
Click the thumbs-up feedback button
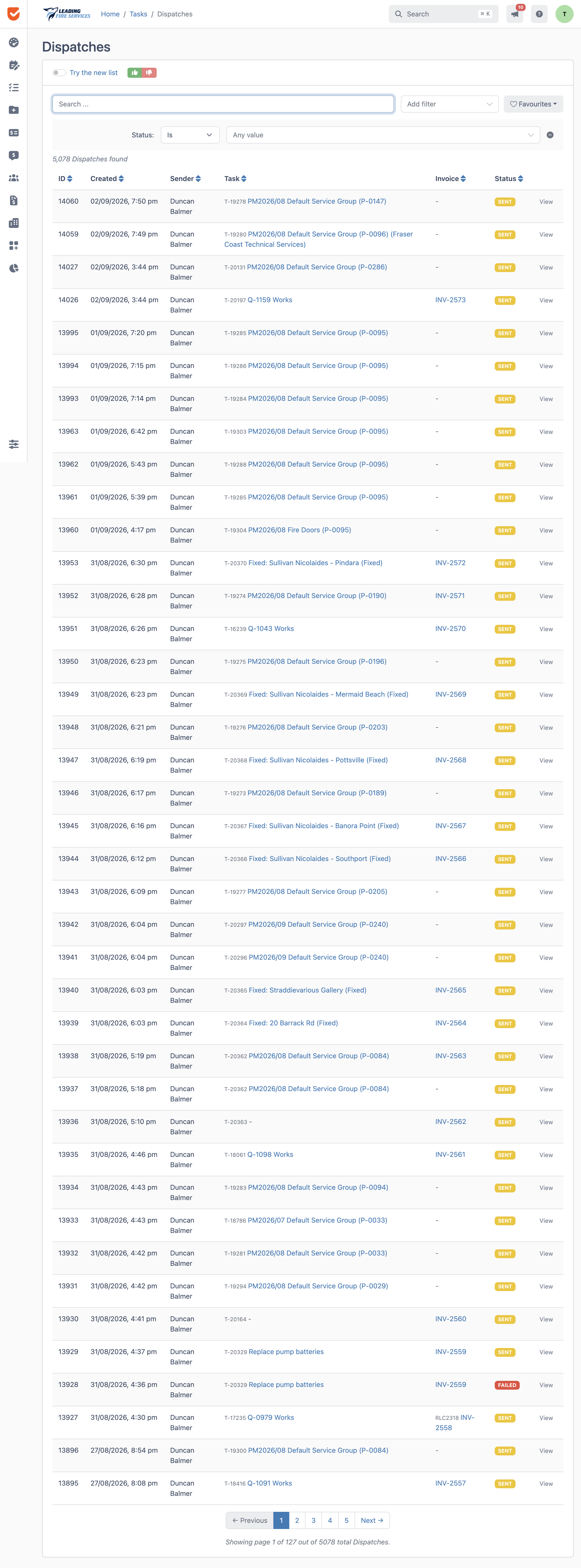point(134,72)
